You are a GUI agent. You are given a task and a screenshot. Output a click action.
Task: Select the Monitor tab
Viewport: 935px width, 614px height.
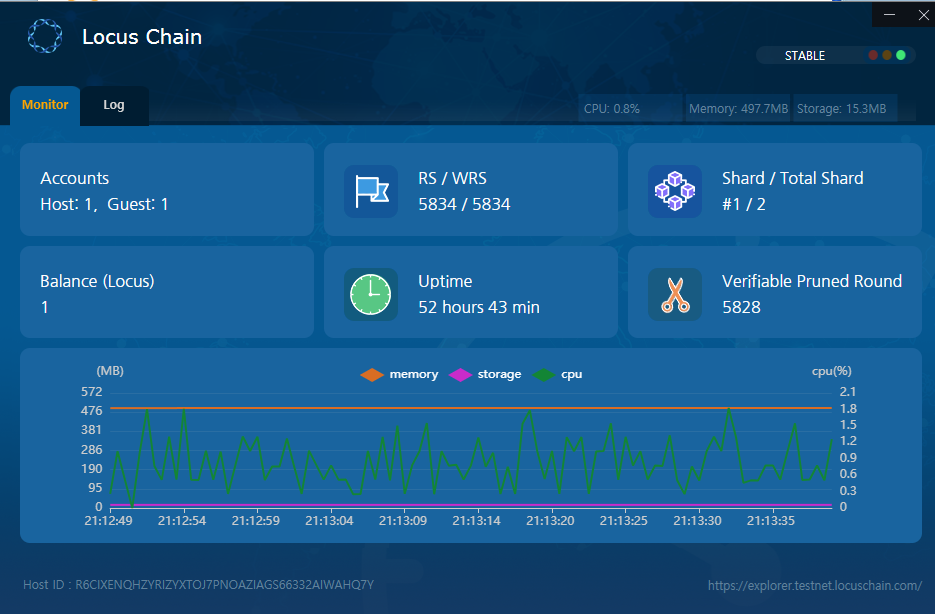(x=45, y=105)
